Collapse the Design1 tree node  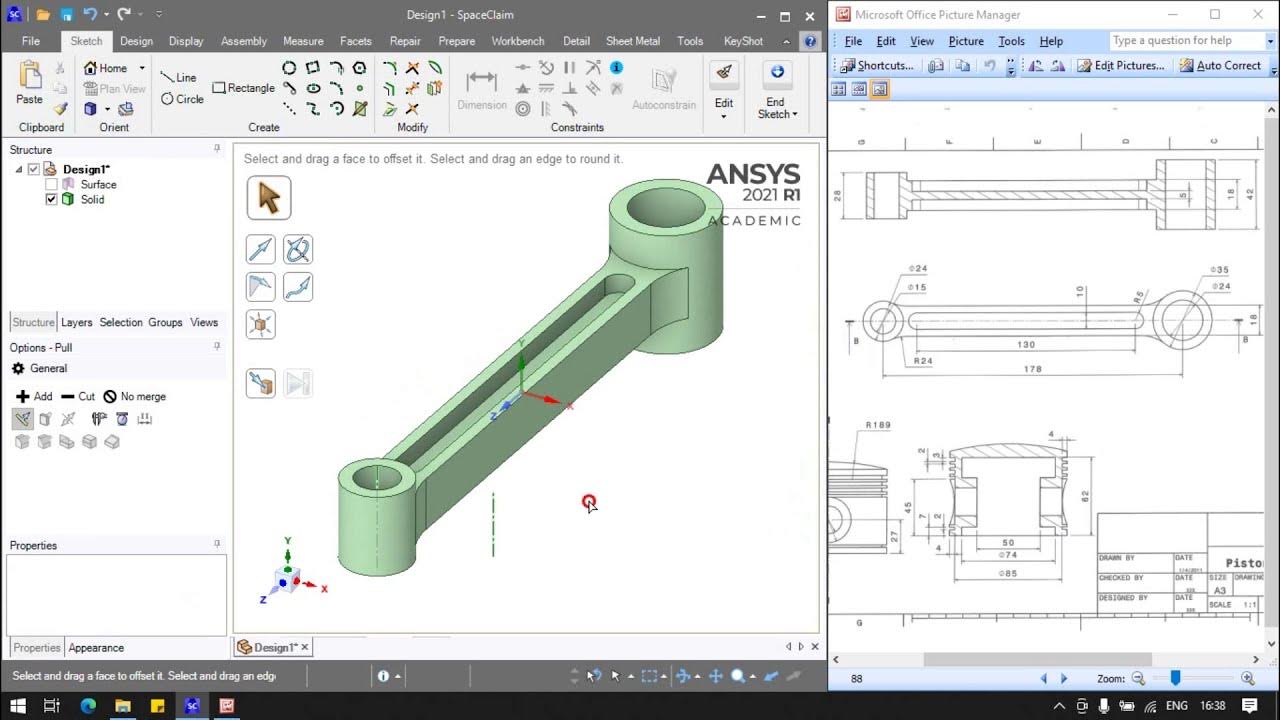coord(19,169)
